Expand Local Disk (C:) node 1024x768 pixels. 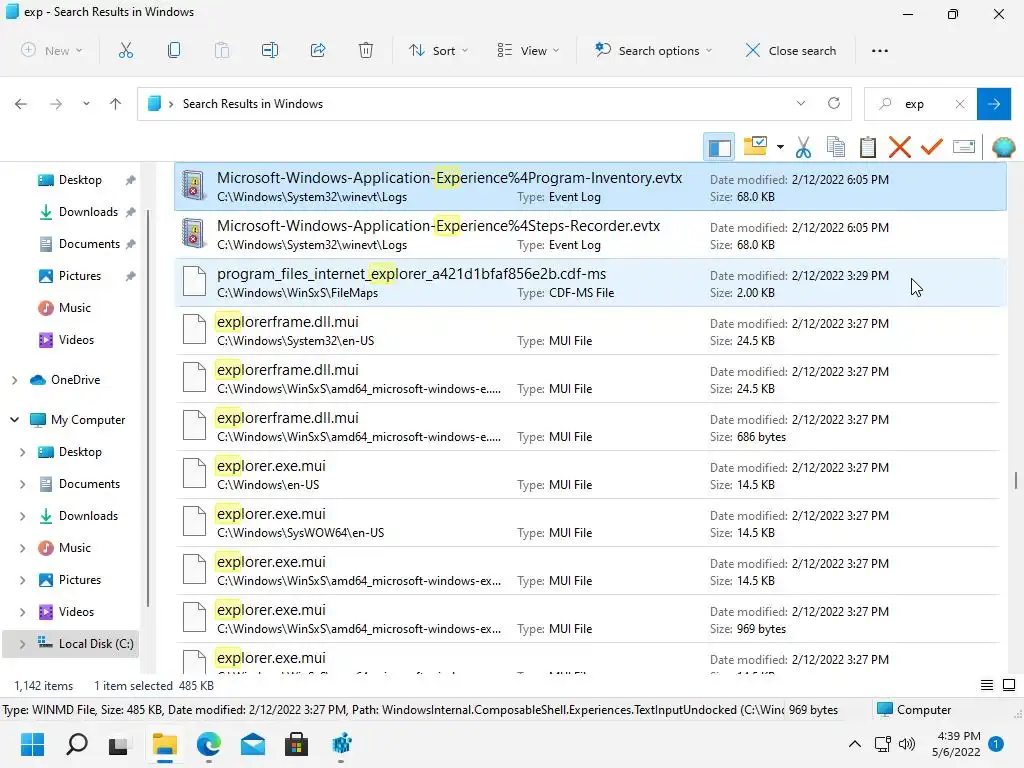(22, 644)
